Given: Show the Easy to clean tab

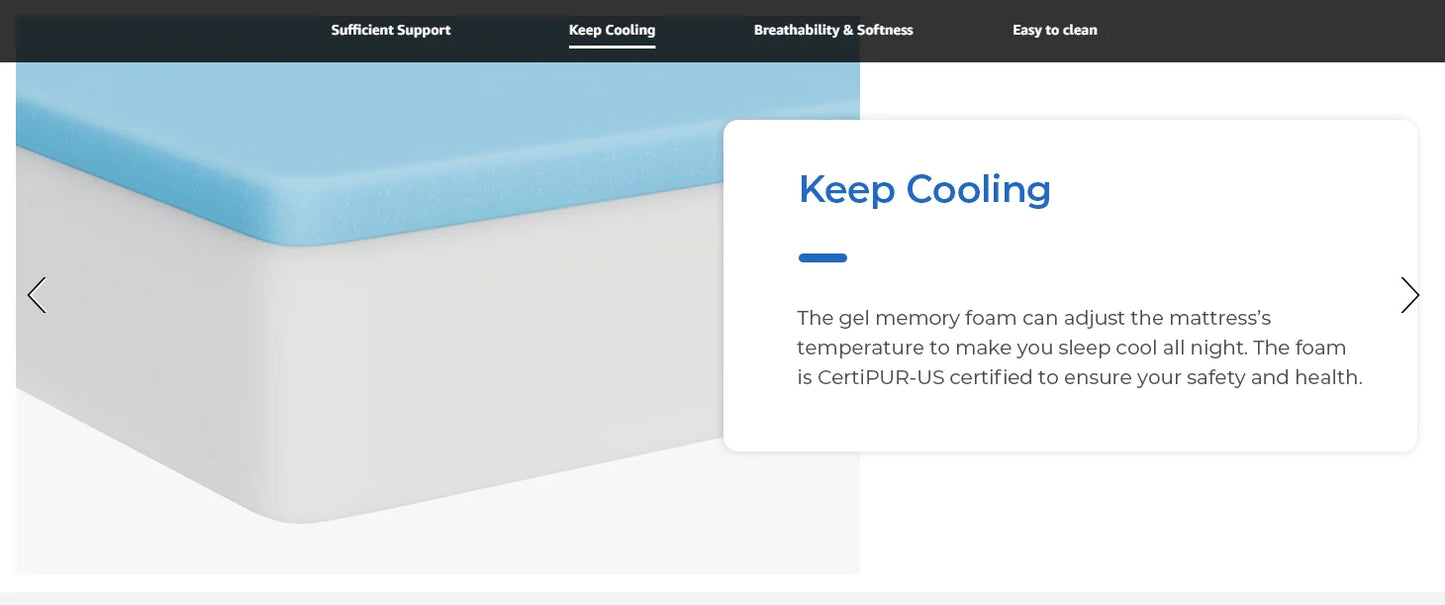Looking at the screenshot, I should point(1054,30).
